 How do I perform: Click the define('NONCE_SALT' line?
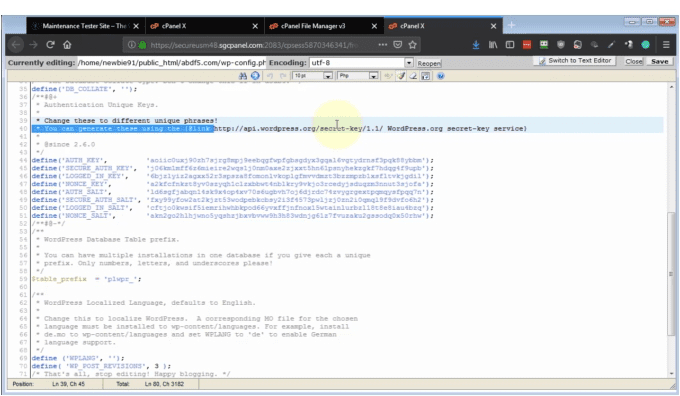232,216
